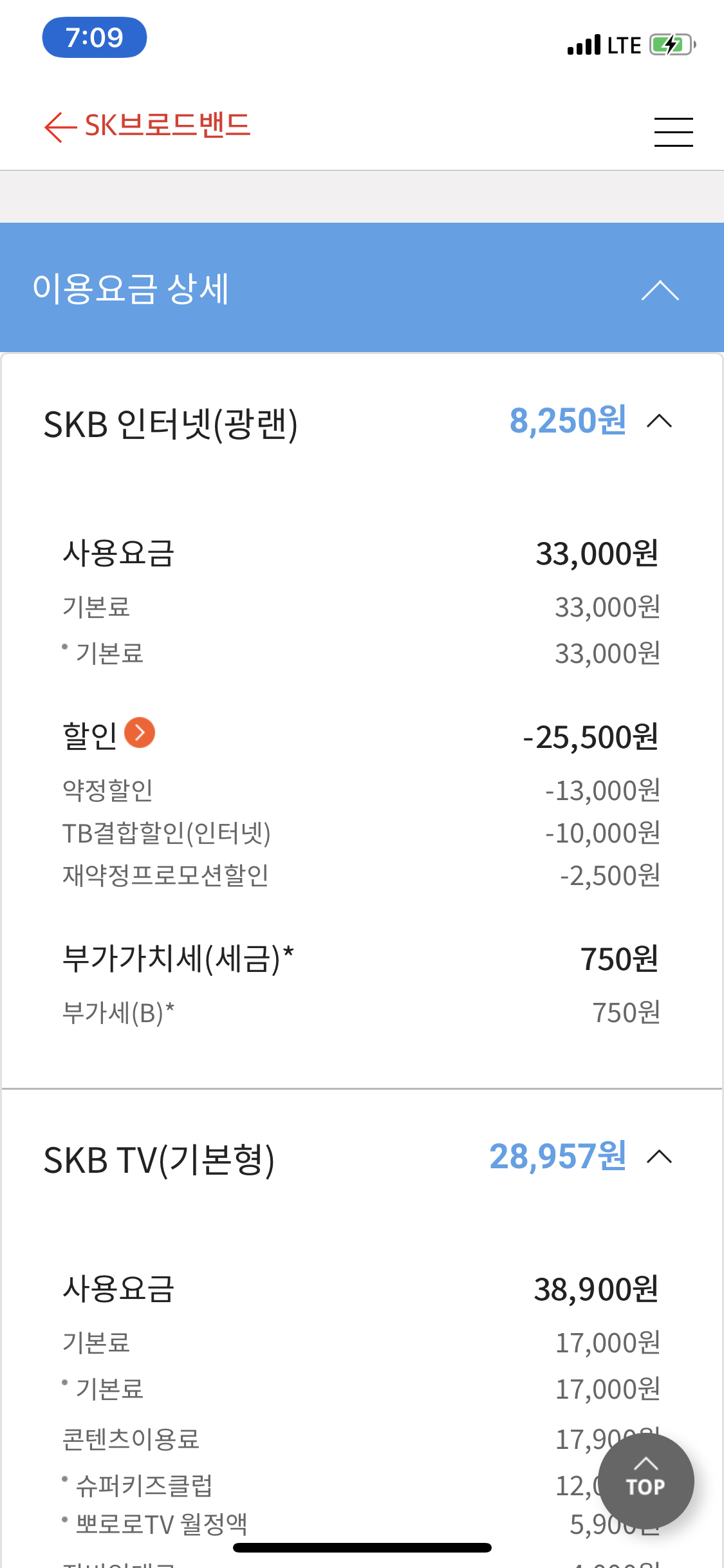Tap the LTE network indicator
Screen dimensions: 724x1568
point(624,45)
